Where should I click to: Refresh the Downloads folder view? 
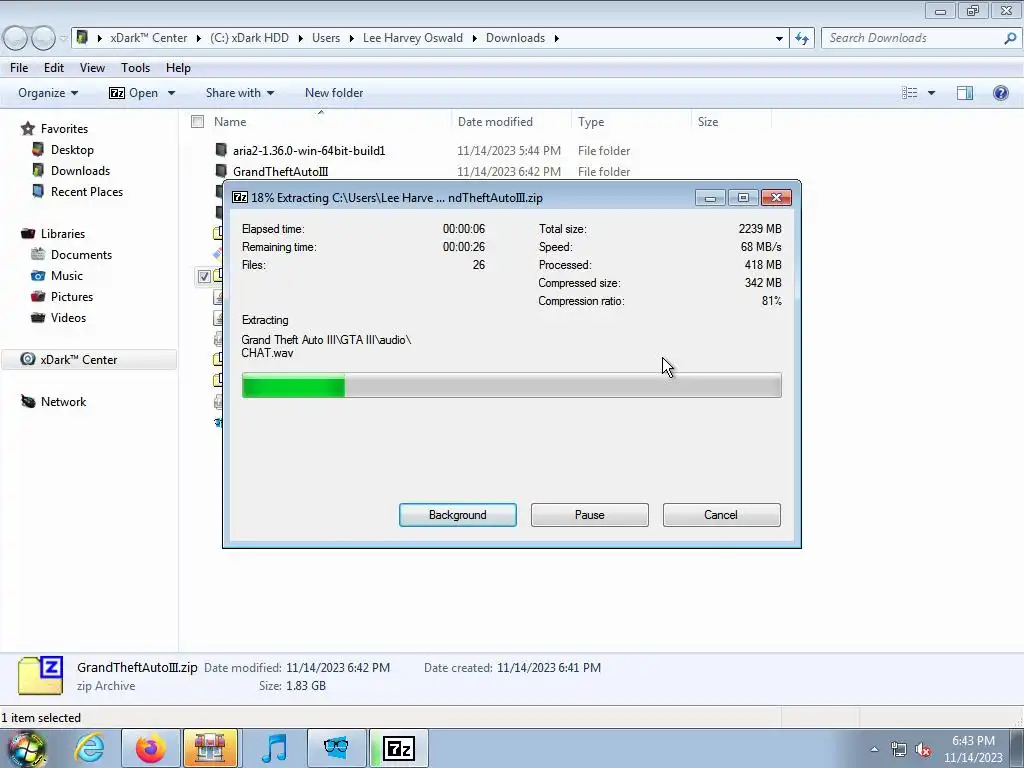click(x=802, y=38)
